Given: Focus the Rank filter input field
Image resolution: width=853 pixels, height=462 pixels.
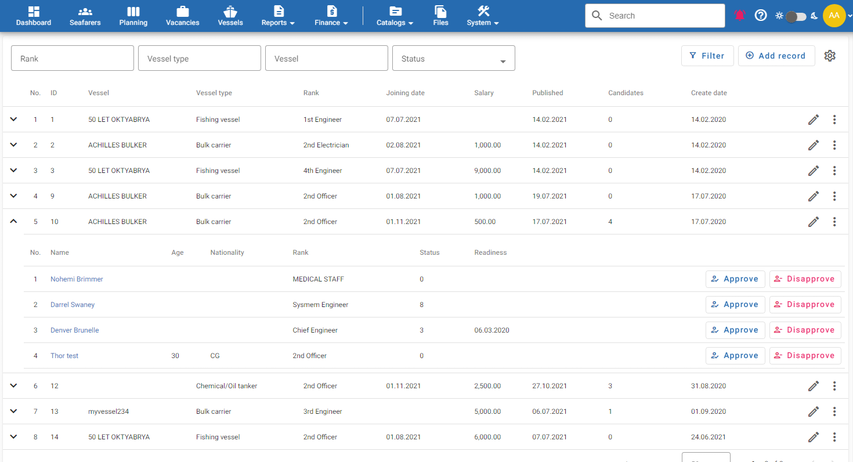Looking at the screenshot, I should [72, 59].
